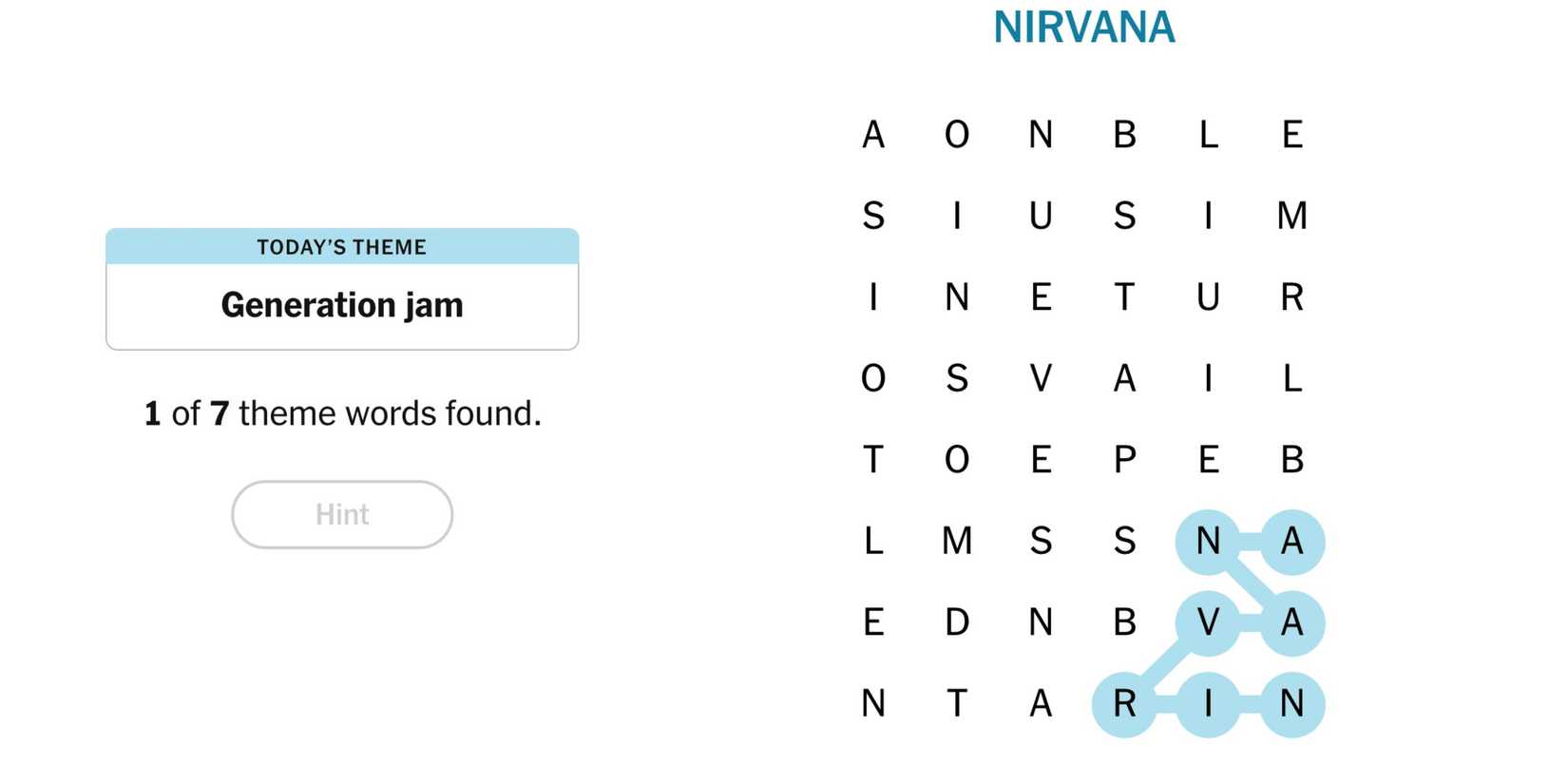Pick the letter U between I and S
Image resolution: width=1568 pixels, height=784 pixels.
(1041, 216)
